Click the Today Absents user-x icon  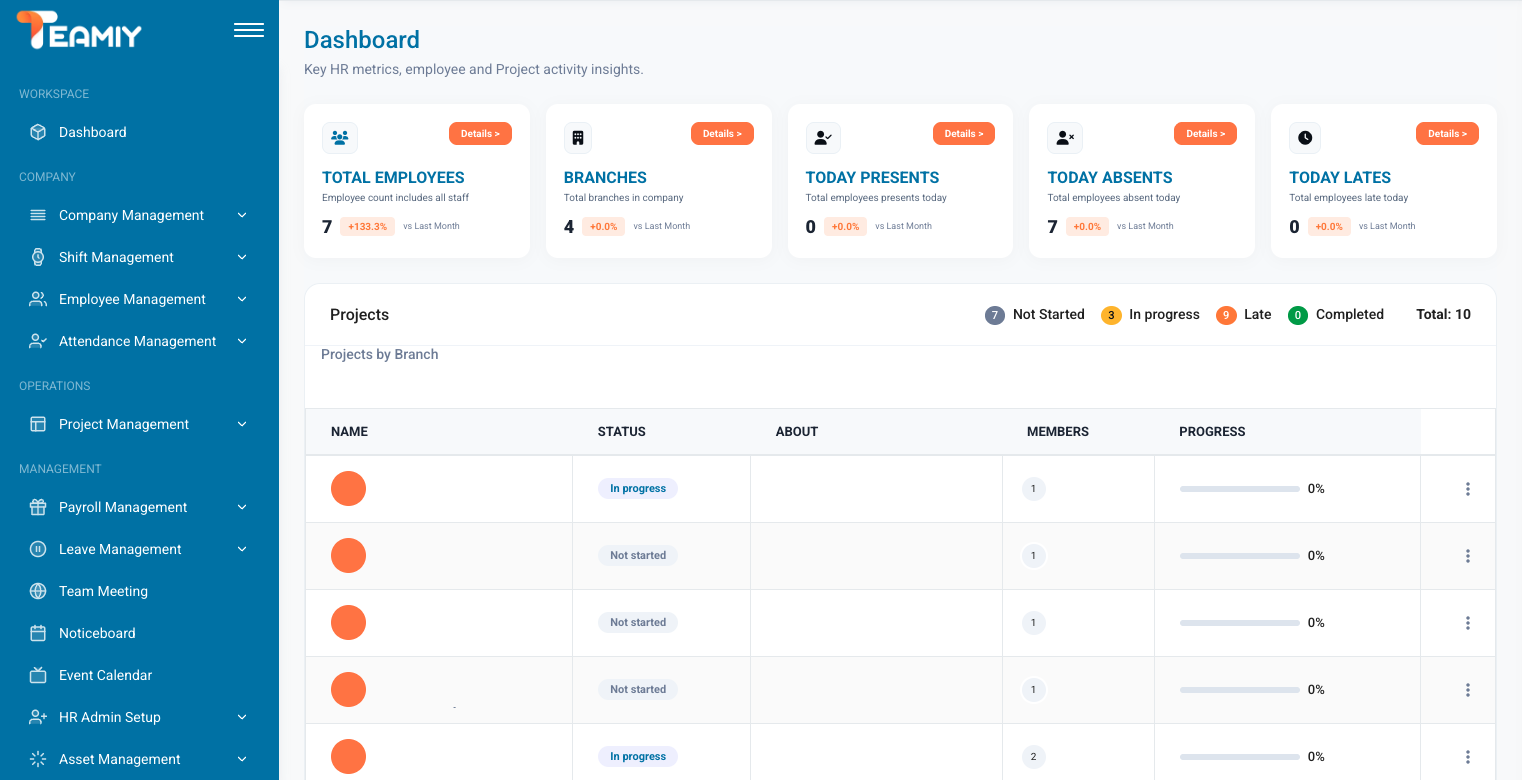click(x=1065, y=138)
